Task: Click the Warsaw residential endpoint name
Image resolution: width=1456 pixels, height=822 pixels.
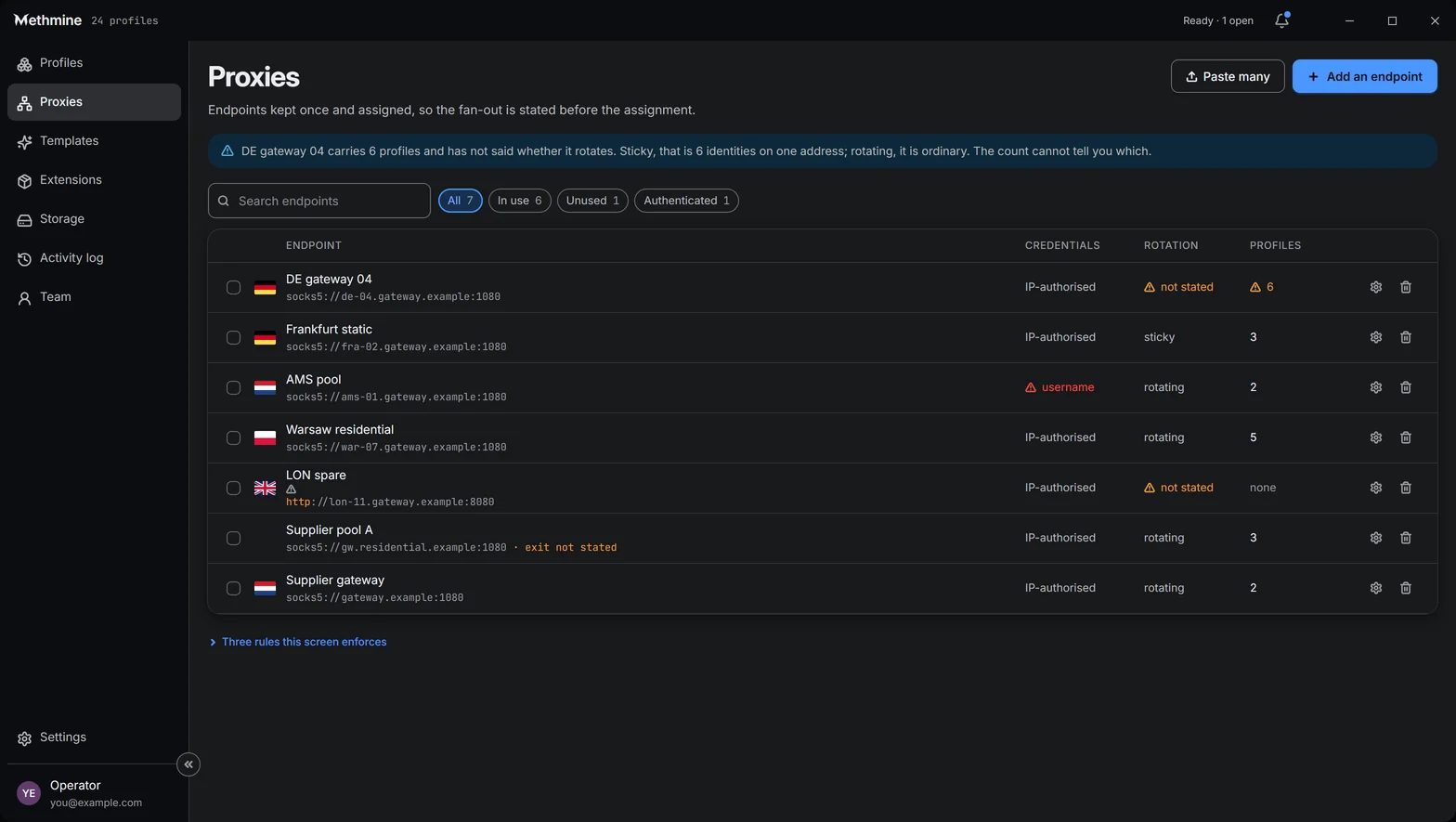Action: [x=340, y=429]
